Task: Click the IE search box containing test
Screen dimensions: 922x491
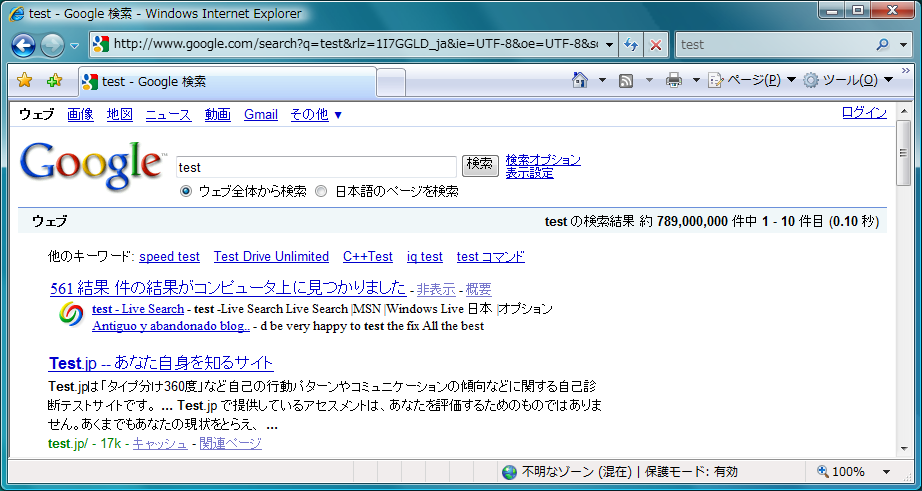Action: tap(774, 45)
